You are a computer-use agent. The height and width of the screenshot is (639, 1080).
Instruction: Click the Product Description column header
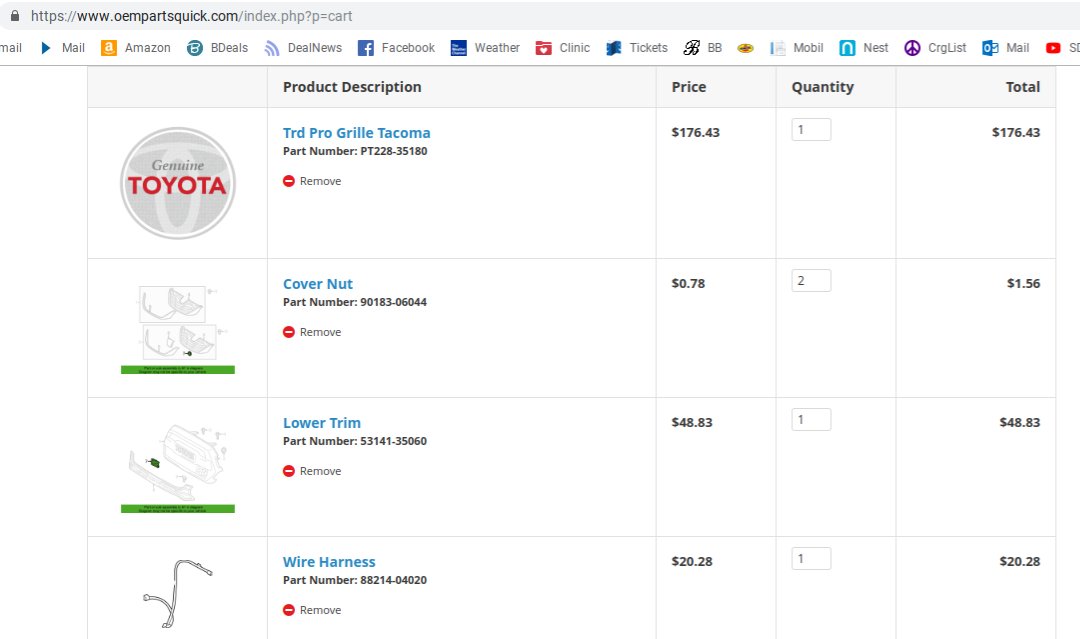[x=352, y=87]
